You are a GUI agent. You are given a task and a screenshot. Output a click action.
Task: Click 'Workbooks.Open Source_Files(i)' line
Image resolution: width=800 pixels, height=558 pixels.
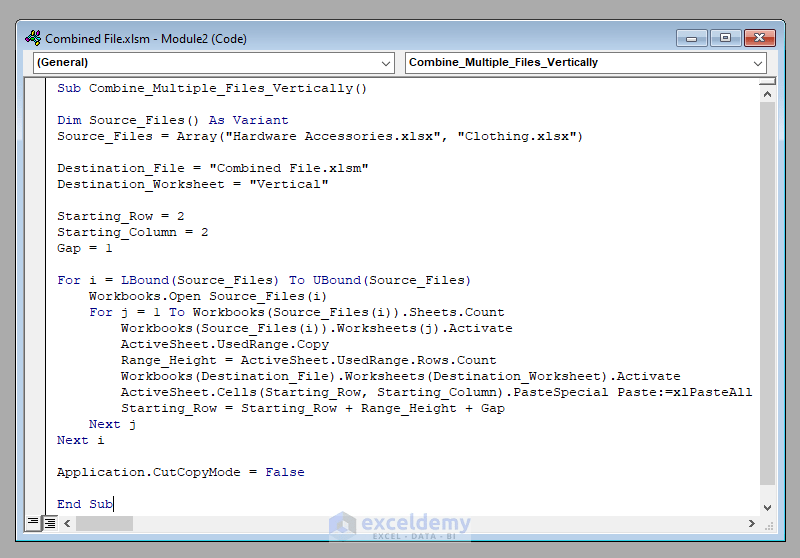tap(208, 296)
